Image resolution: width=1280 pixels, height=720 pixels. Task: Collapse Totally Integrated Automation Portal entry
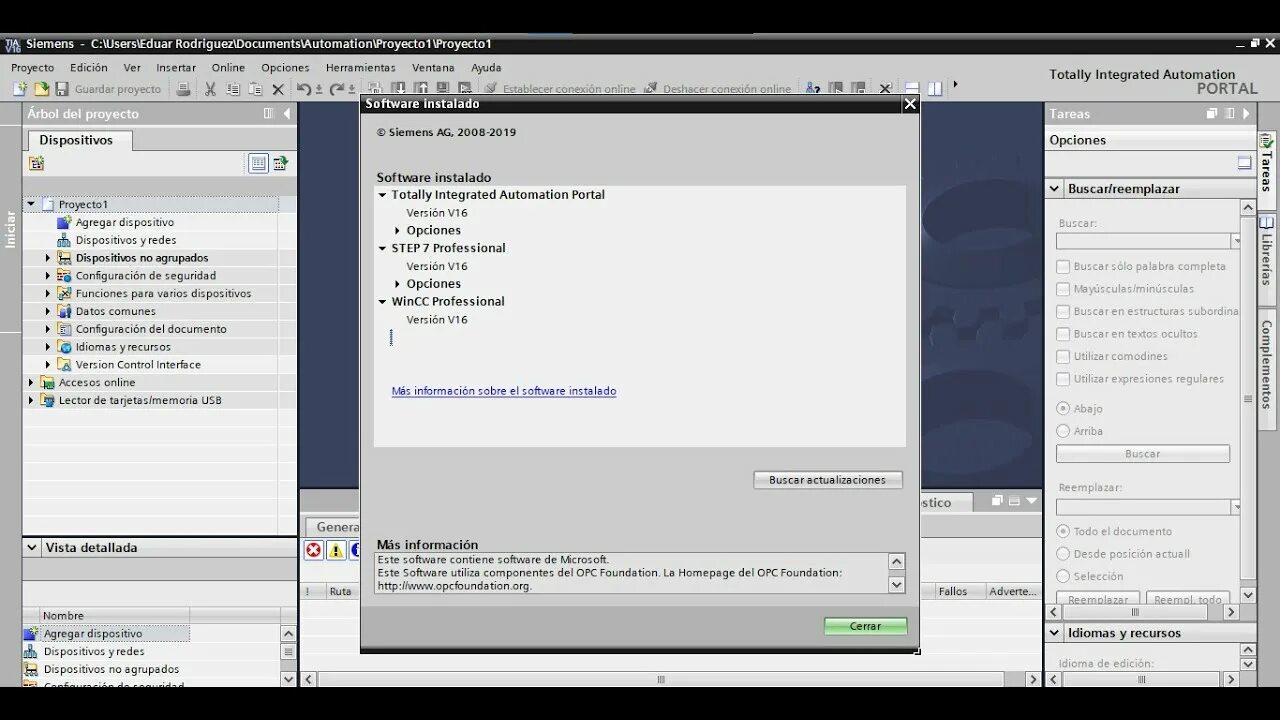coord(382,195)
